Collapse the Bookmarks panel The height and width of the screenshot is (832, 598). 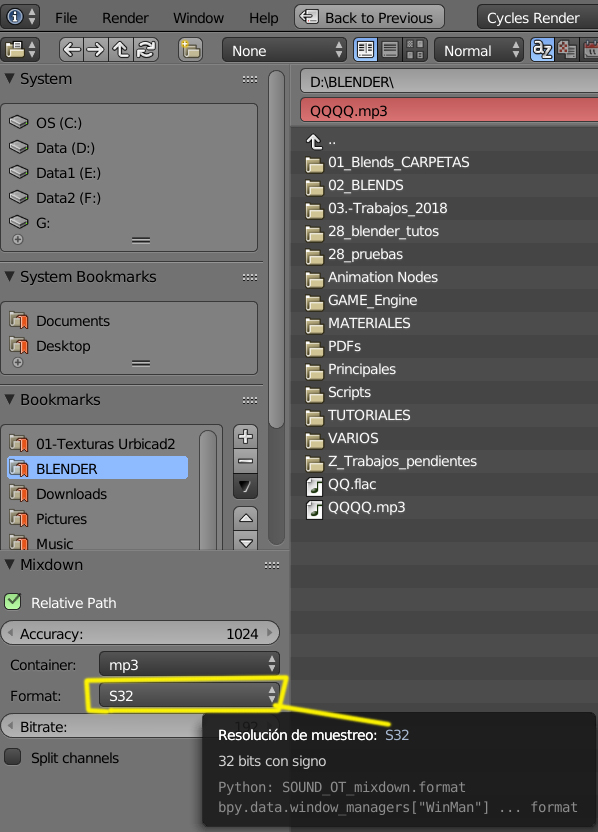tap(9, 400)
